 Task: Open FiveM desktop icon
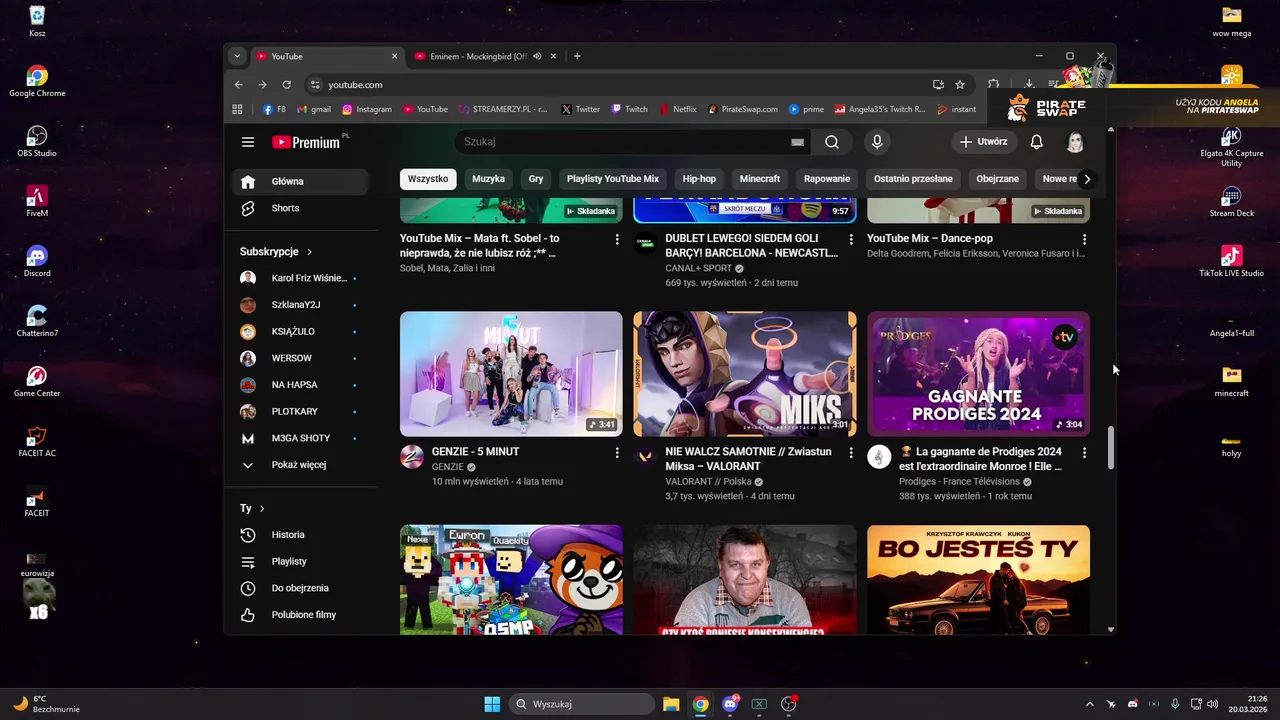tap(37, 200)
